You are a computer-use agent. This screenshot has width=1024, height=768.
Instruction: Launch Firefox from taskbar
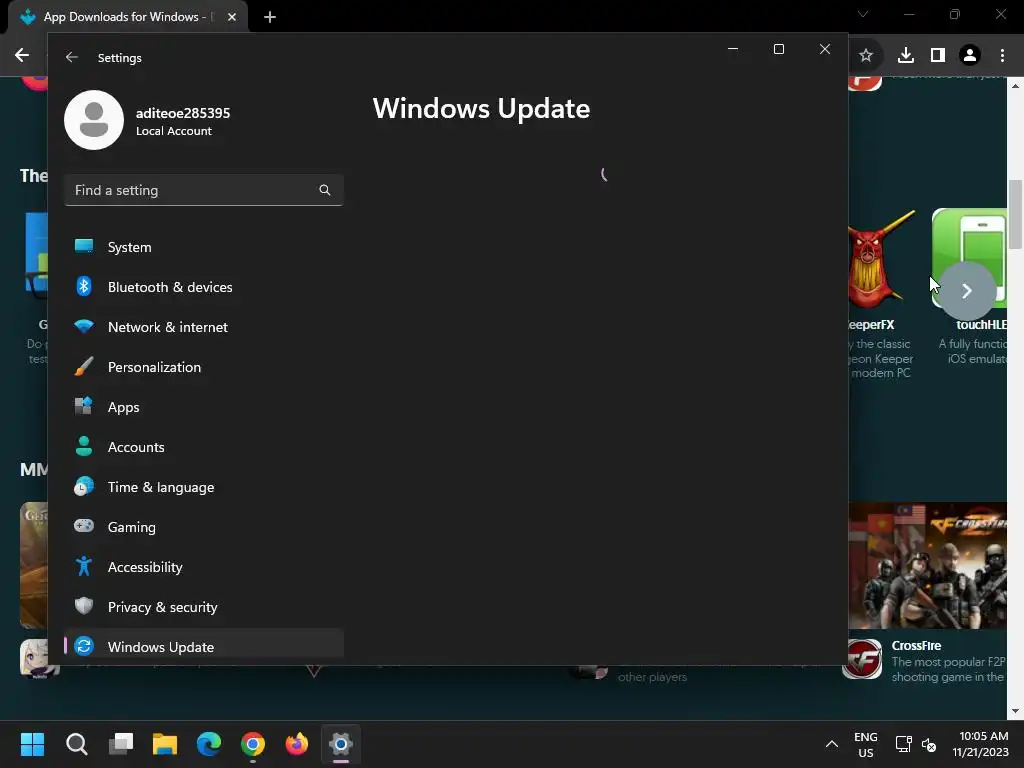(297, 744)
